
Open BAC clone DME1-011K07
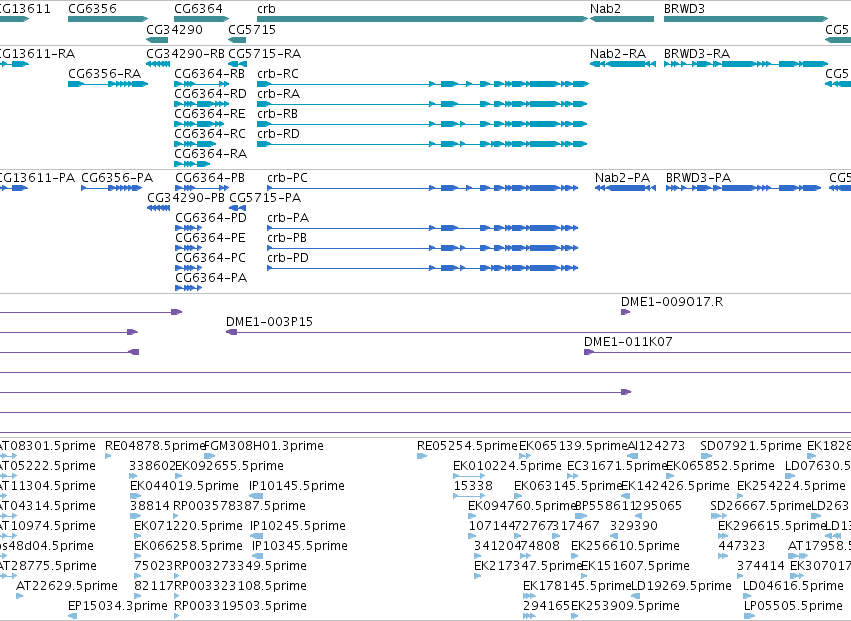coord(628,342)
